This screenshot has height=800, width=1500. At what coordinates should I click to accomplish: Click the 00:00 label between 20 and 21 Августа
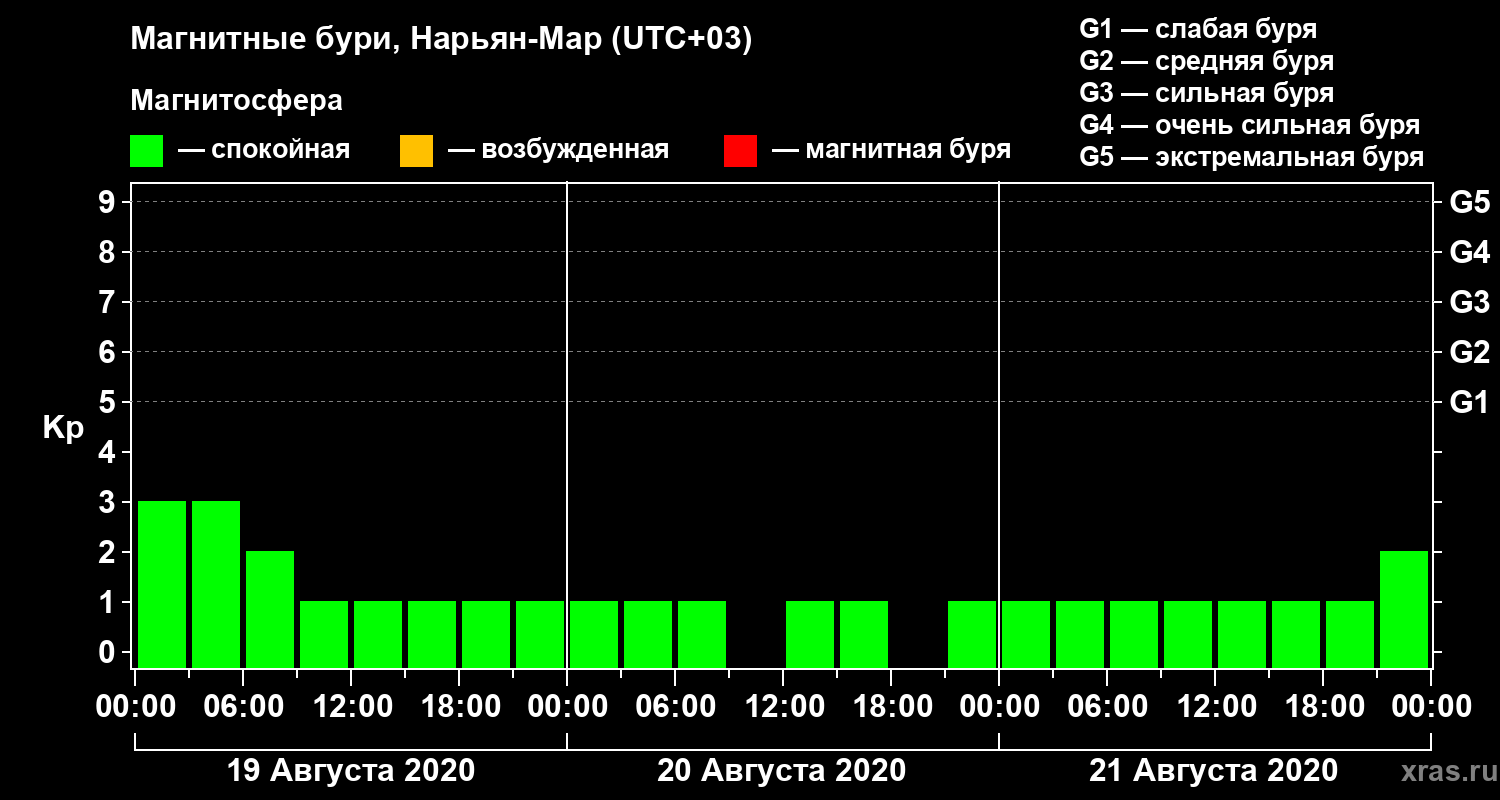click(x=999, y=707)
